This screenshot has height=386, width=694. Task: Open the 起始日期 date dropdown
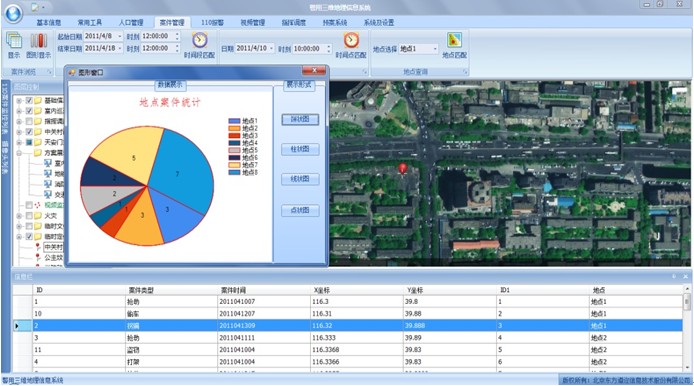click(x=120, y=36)
